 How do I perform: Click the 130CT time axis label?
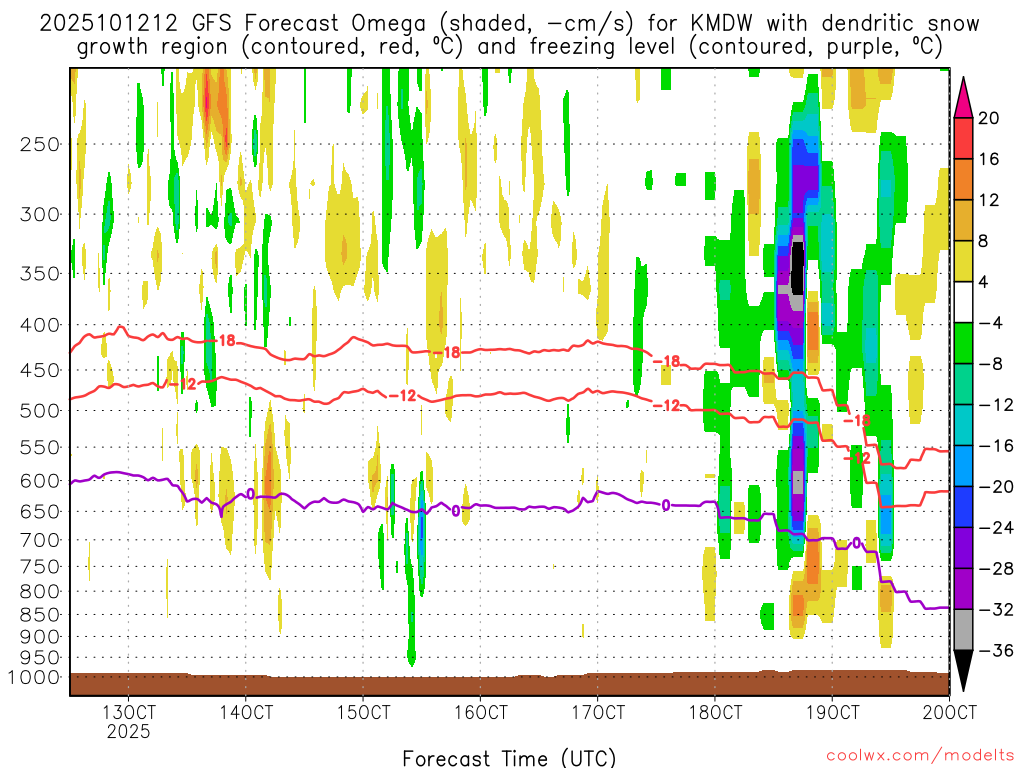click(129, 712)
